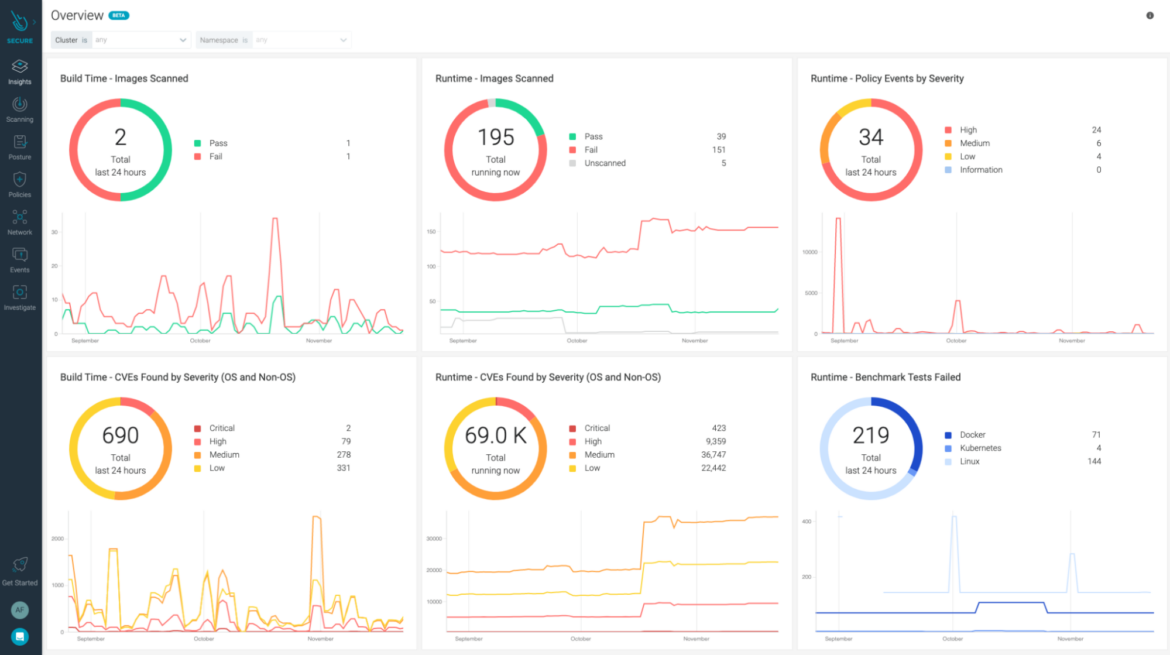Click the info icon at top right
The height and width of the screenshot is (655, 1170).
coord(1150,15)
